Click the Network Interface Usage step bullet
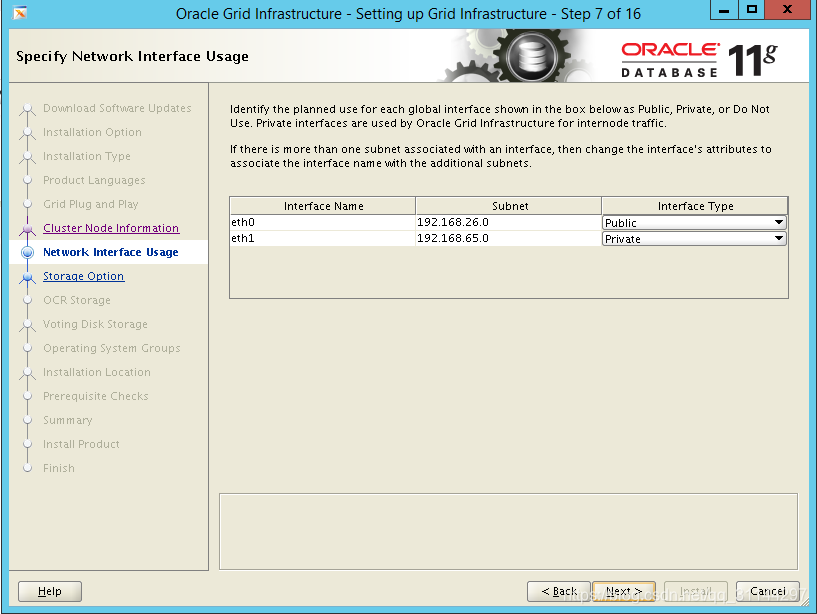 28,253
